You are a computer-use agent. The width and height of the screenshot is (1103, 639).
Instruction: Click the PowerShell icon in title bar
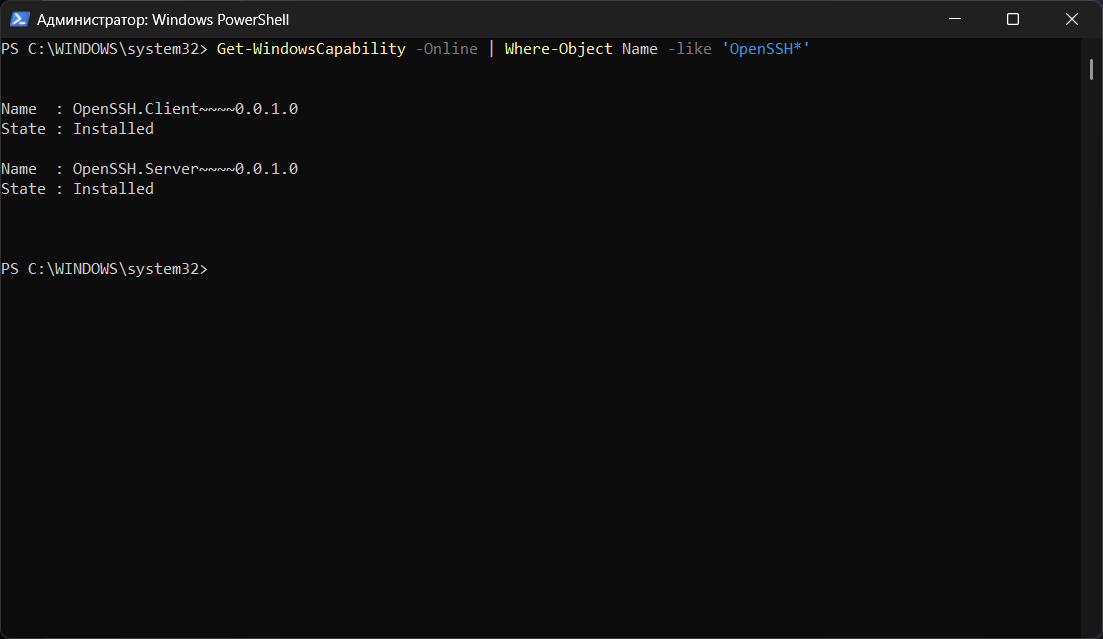click(19, 19)
